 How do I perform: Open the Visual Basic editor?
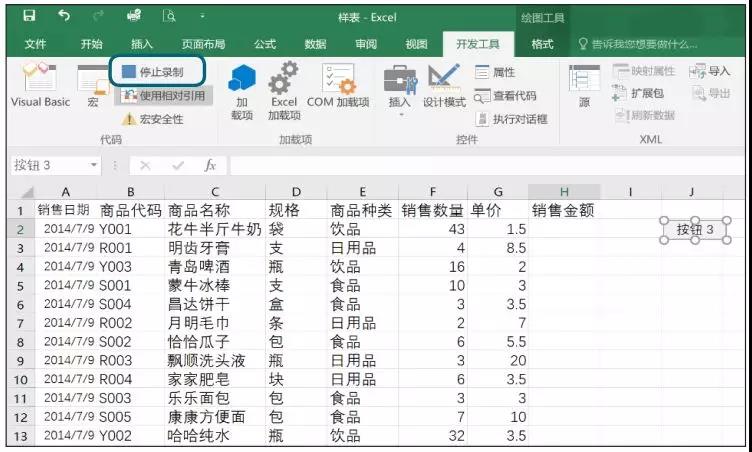pos(40,85)
